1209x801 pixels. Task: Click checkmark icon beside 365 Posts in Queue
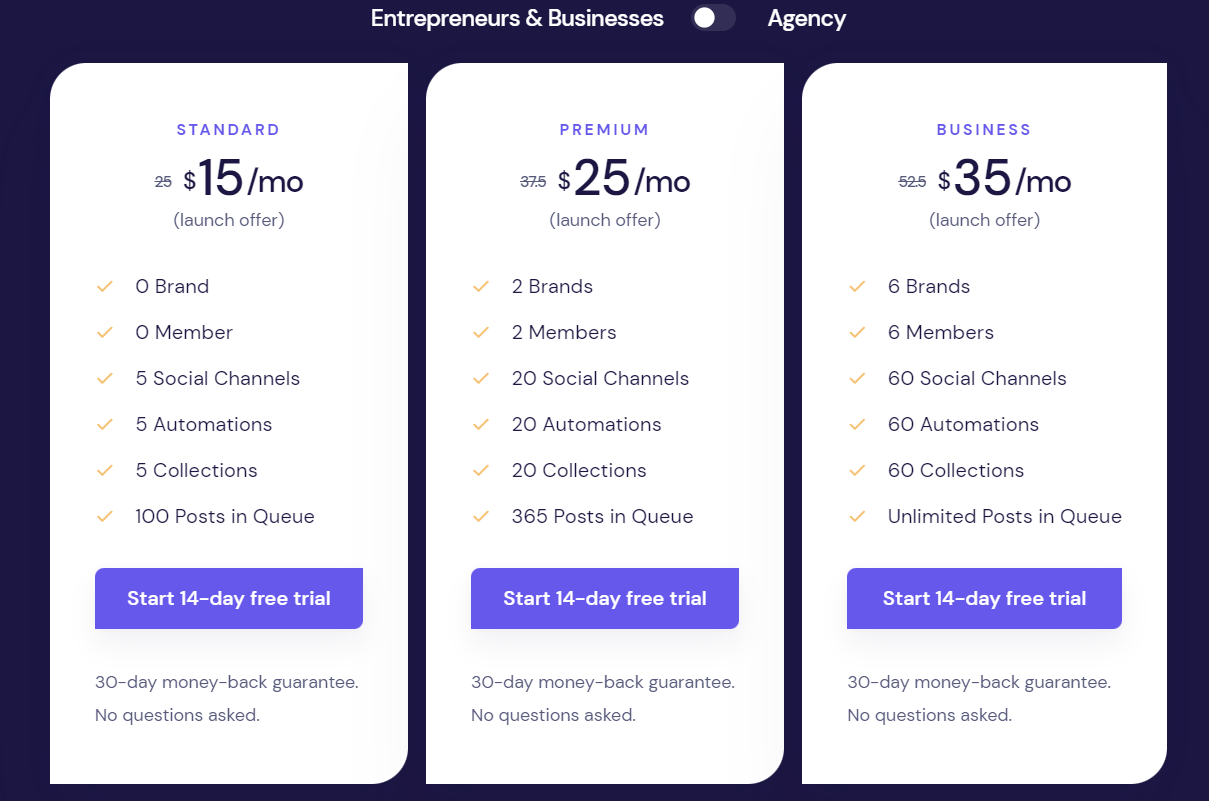click(481, 517)
